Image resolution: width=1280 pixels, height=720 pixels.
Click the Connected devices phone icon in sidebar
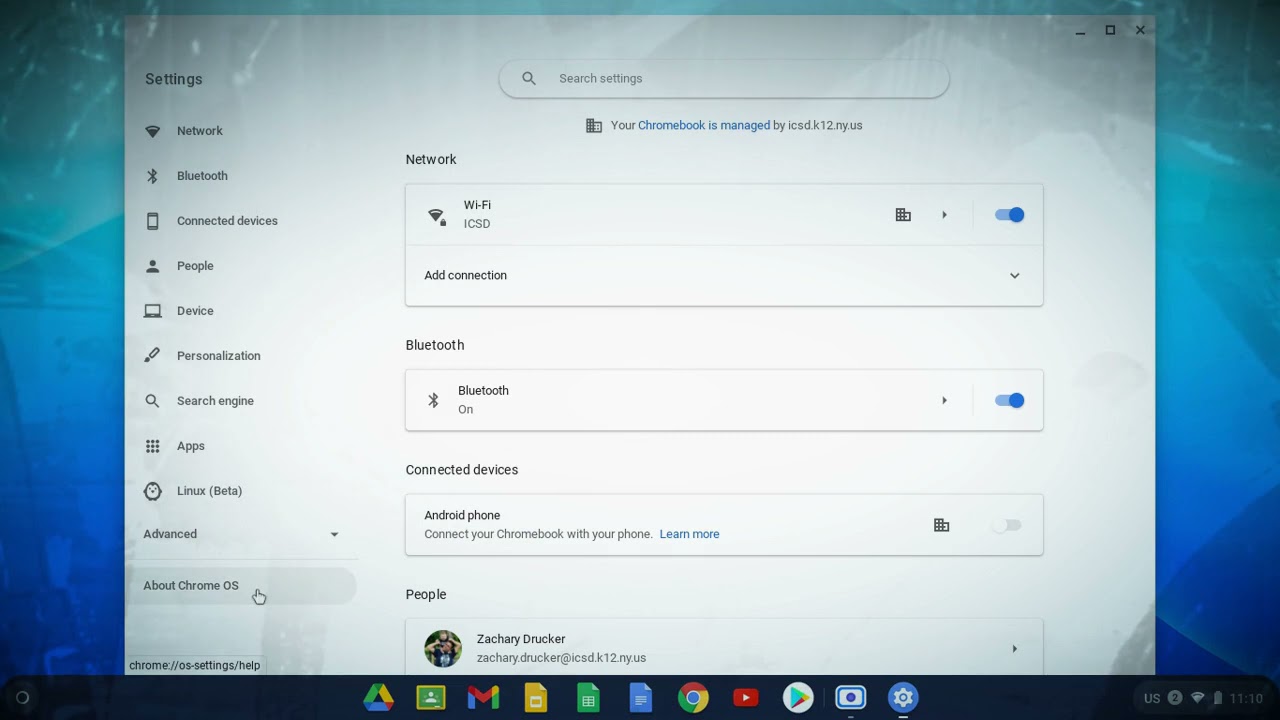152,221
